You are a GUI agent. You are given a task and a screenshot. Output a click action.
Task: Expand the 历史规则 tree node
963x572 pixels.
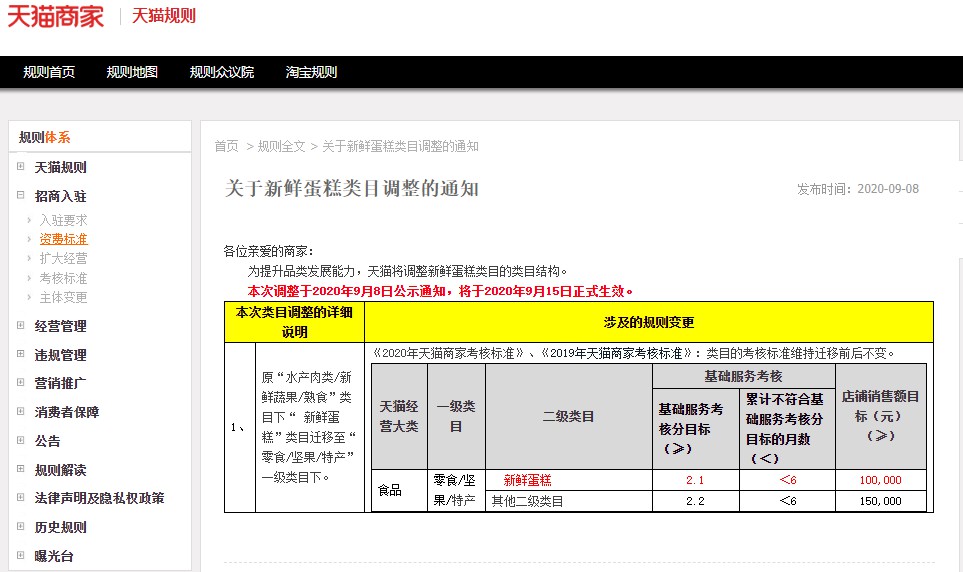click(x=20, y=526)
